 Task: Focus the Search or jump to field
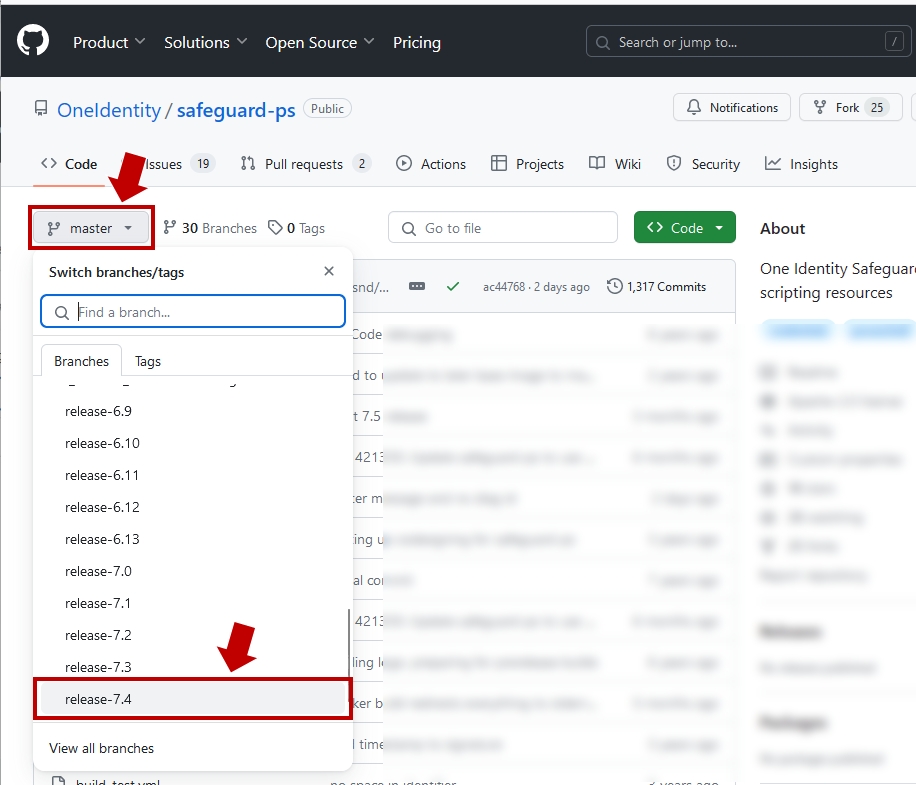point(748,41)
